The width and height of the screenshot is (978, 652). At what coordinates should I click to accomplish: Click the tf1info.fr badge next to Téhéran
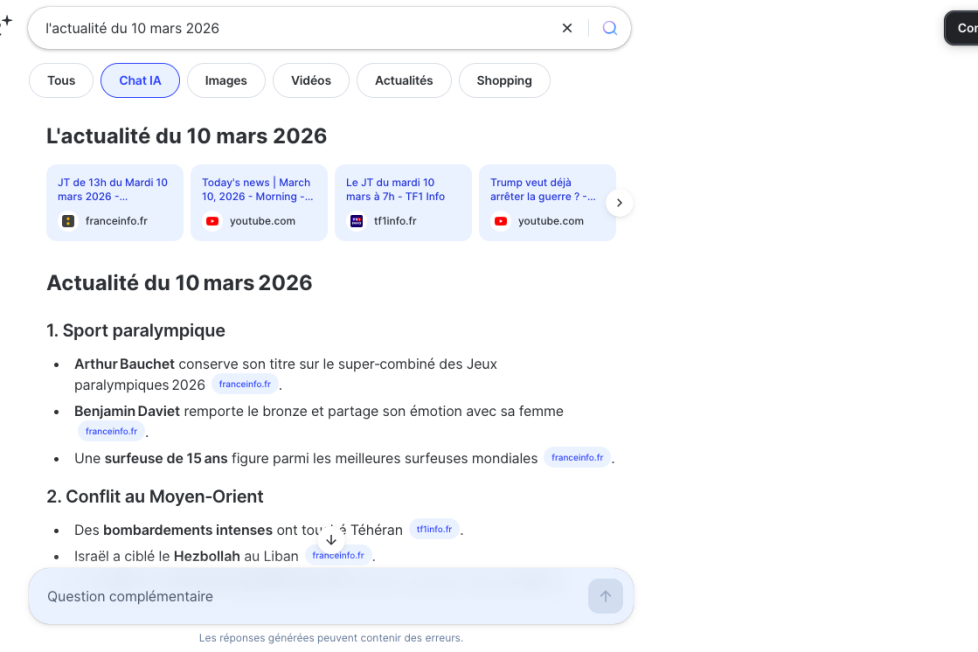[x=434, y=529]
